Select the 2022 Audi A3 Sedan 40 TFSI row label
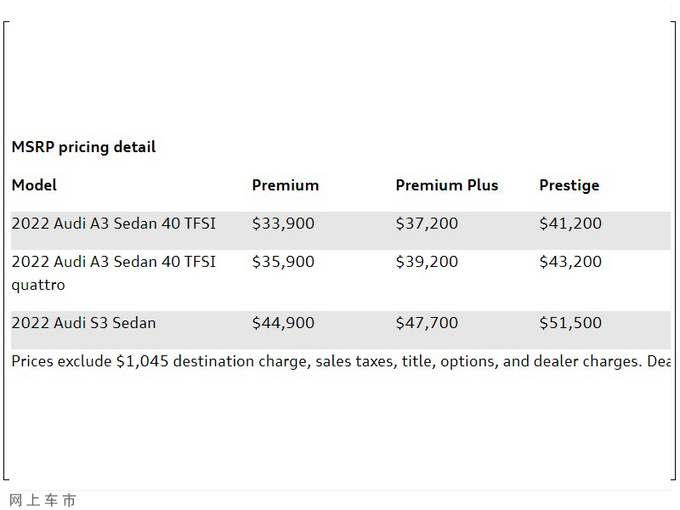The height and width of the screenshot is (510, 680). [113, 223]
